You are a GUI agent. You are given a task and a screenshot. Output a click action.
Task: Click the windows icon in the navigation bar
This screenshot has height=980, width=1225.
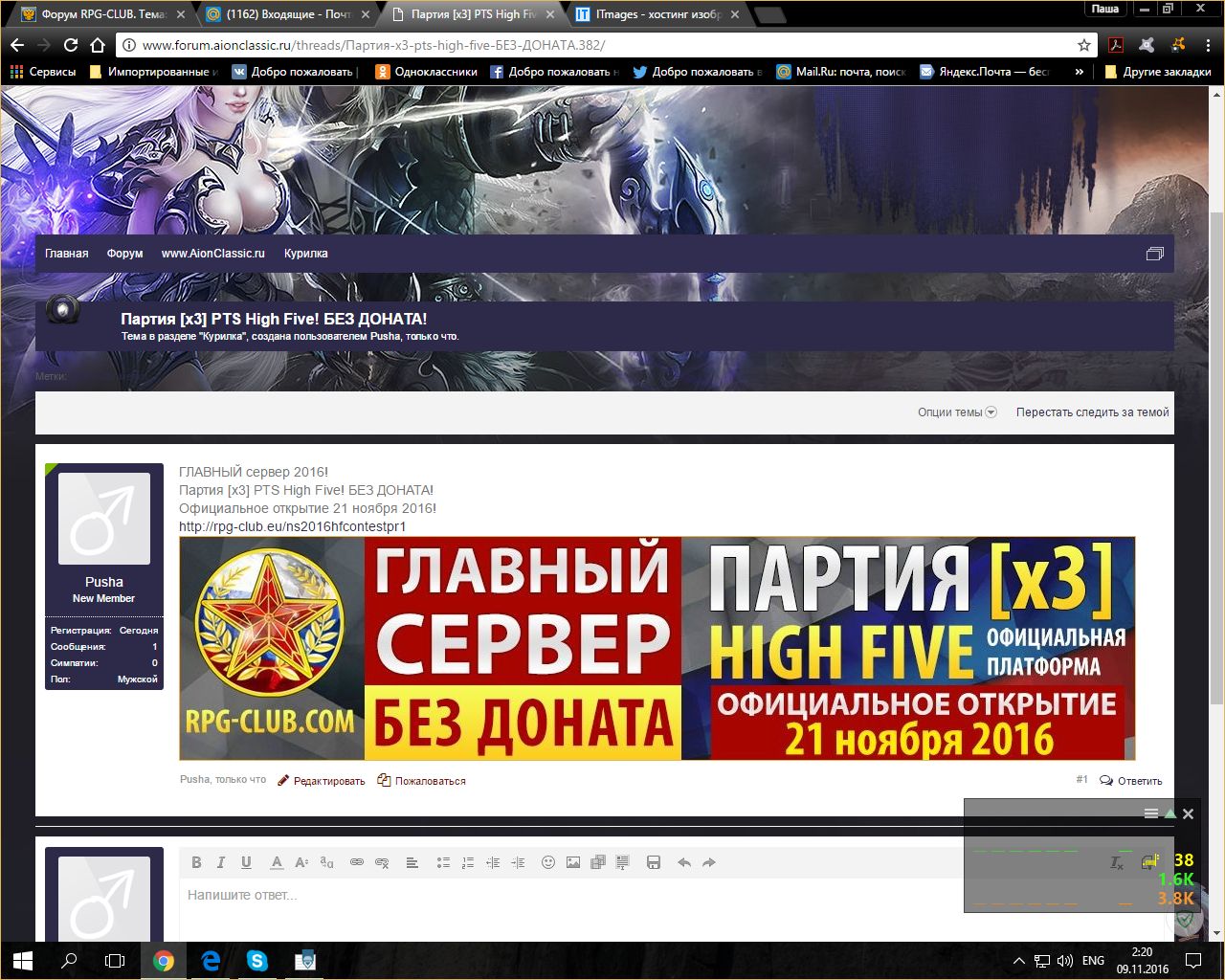1155,254
